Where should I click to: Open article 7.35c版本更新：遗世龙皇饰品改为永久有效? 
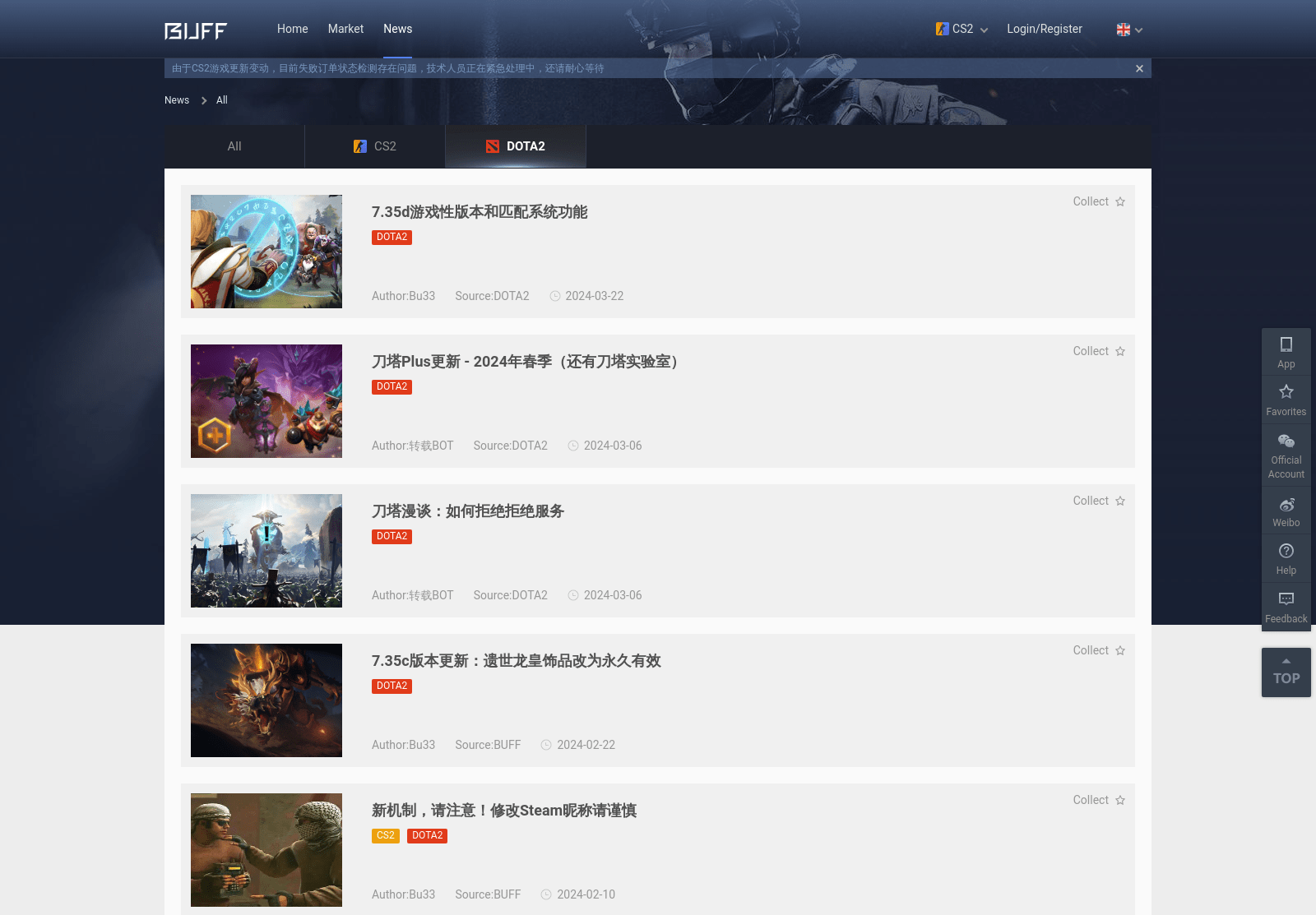click(517, 661)
